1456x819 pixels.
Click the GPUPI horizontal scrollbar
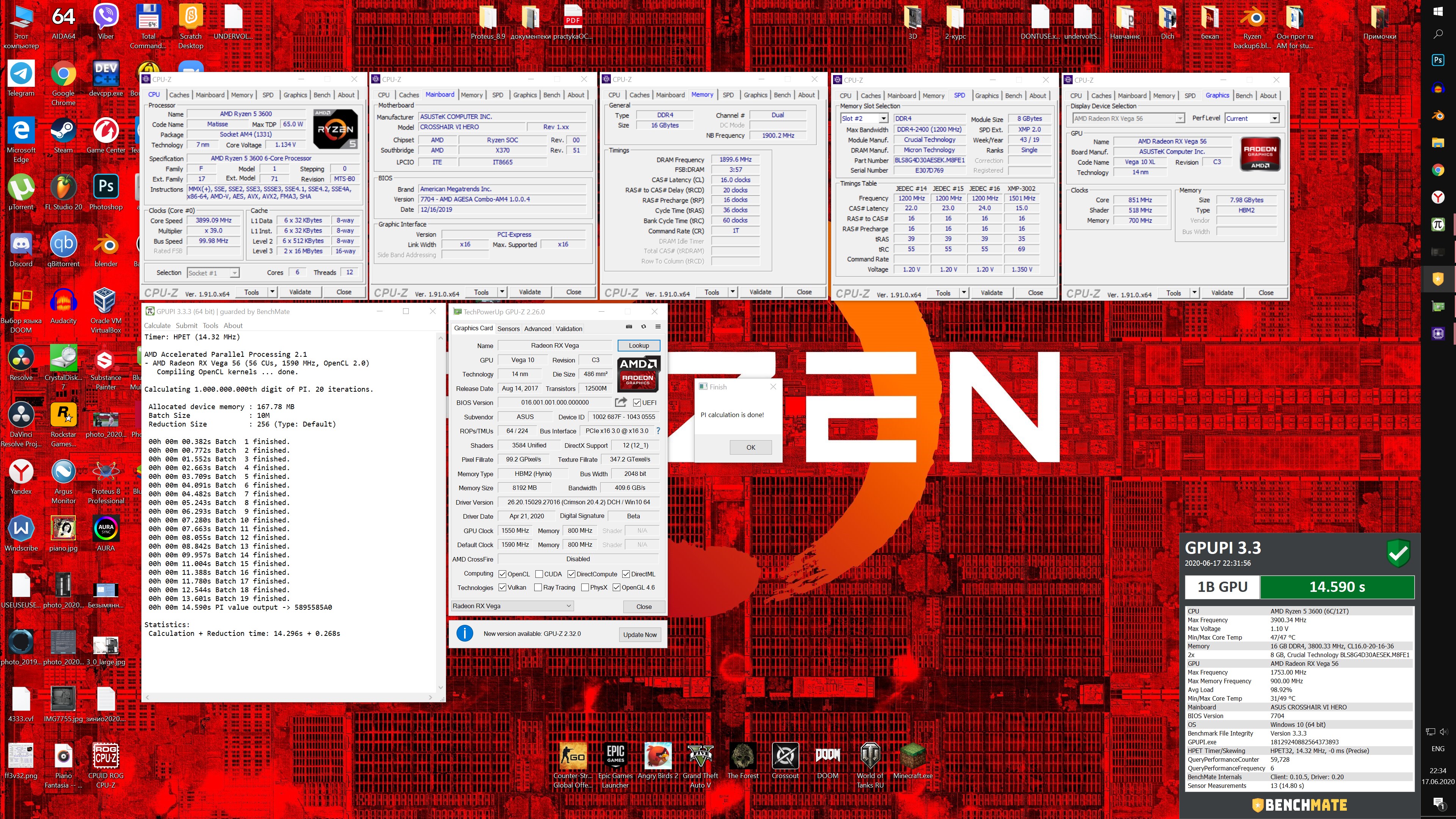pos(289,697)
